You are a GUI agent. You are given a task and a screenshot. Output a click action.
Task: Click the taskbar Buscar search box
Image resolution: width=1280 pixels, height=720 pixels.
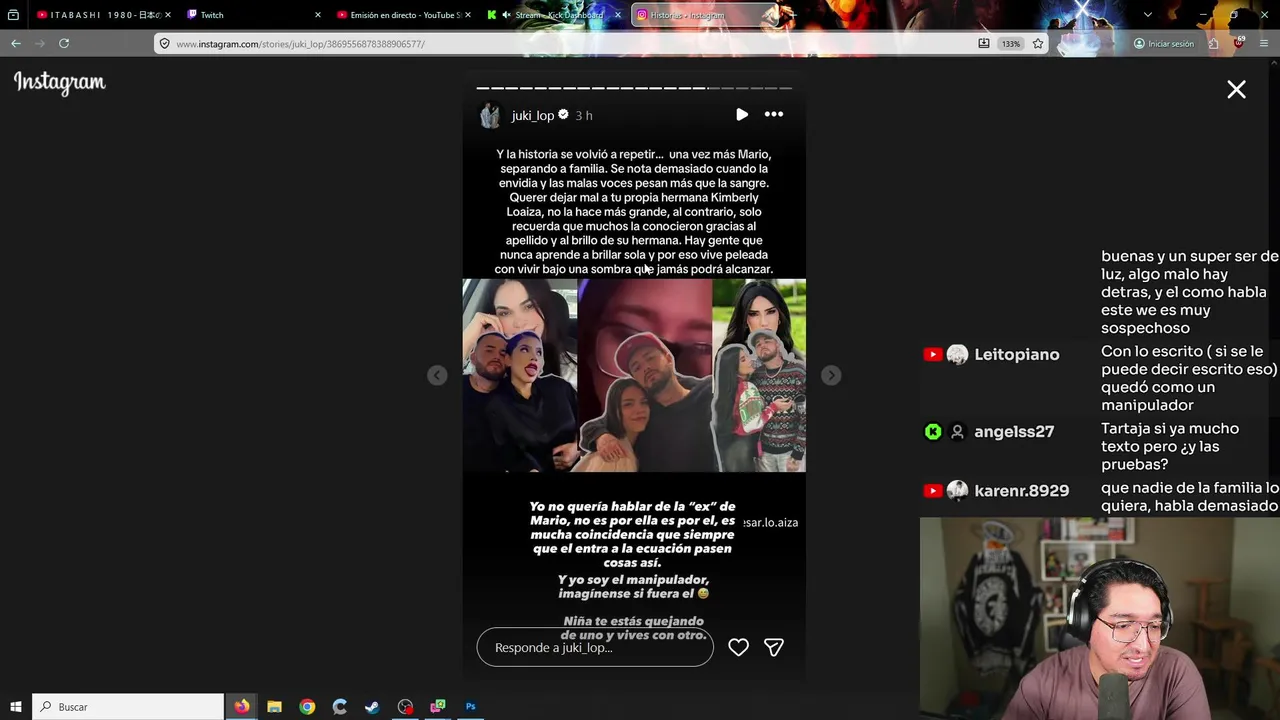pos(128,707)
